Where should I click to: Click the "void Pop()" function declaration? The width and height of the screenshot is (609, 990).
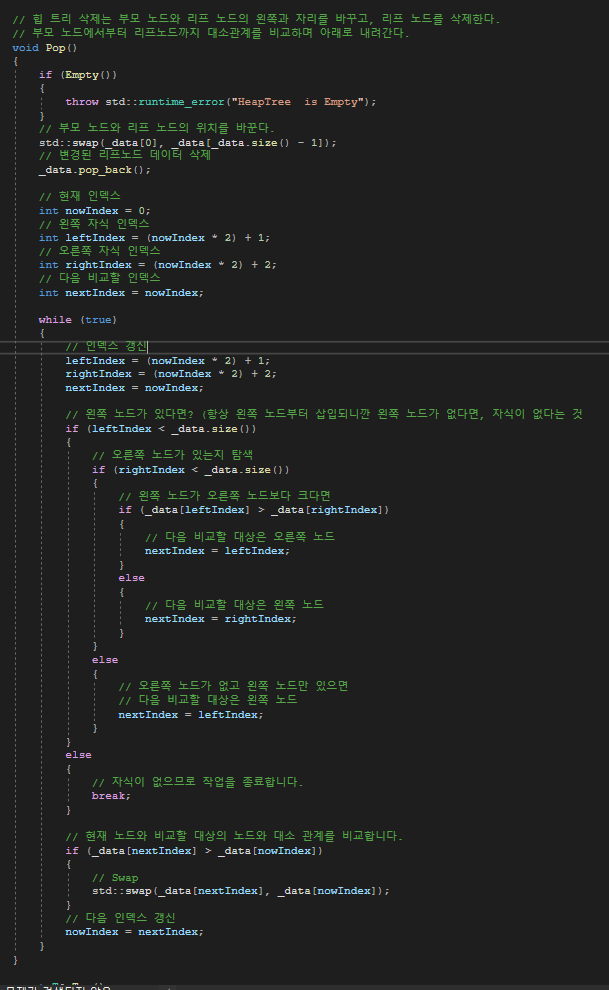44,48
